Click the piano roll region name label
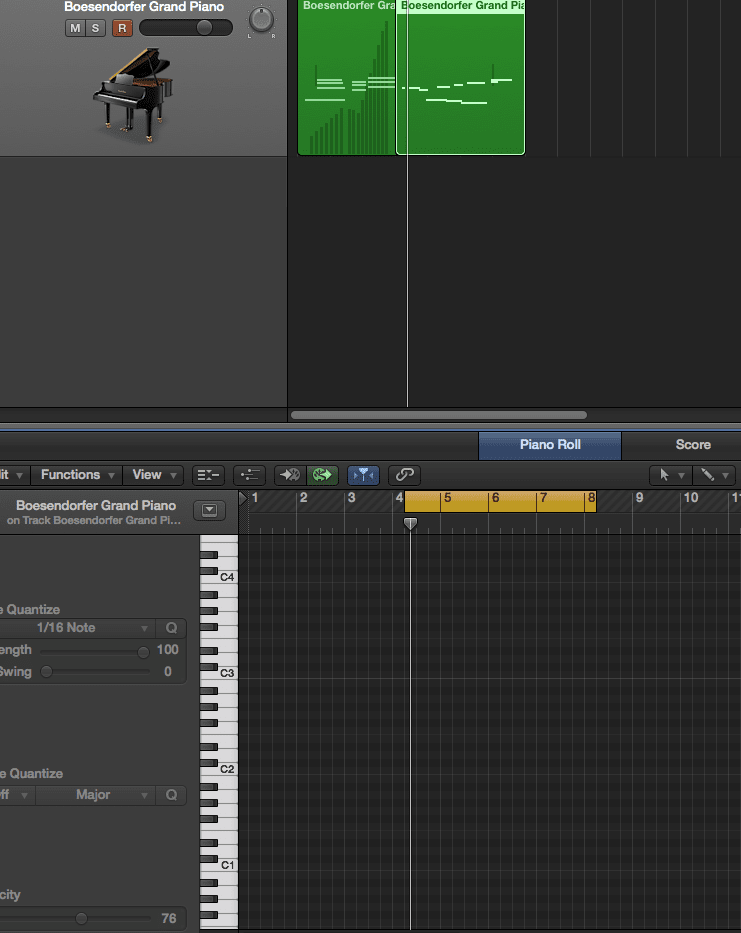741x933 pixels. (96, 505)
